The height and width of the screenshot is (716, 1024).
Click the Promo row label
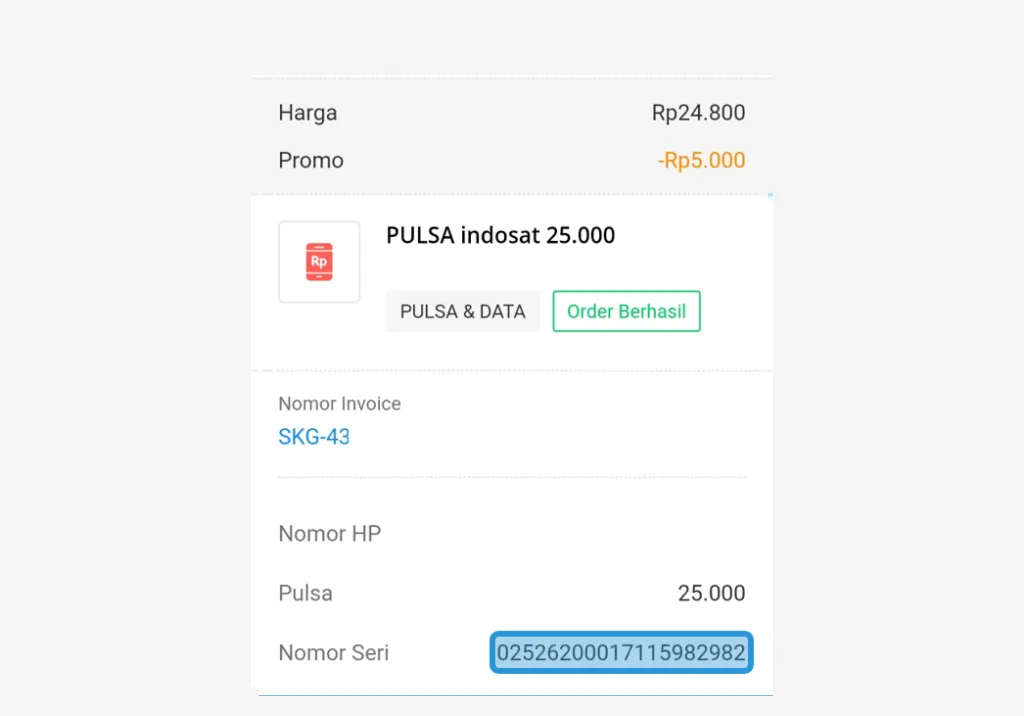(310, 160)
